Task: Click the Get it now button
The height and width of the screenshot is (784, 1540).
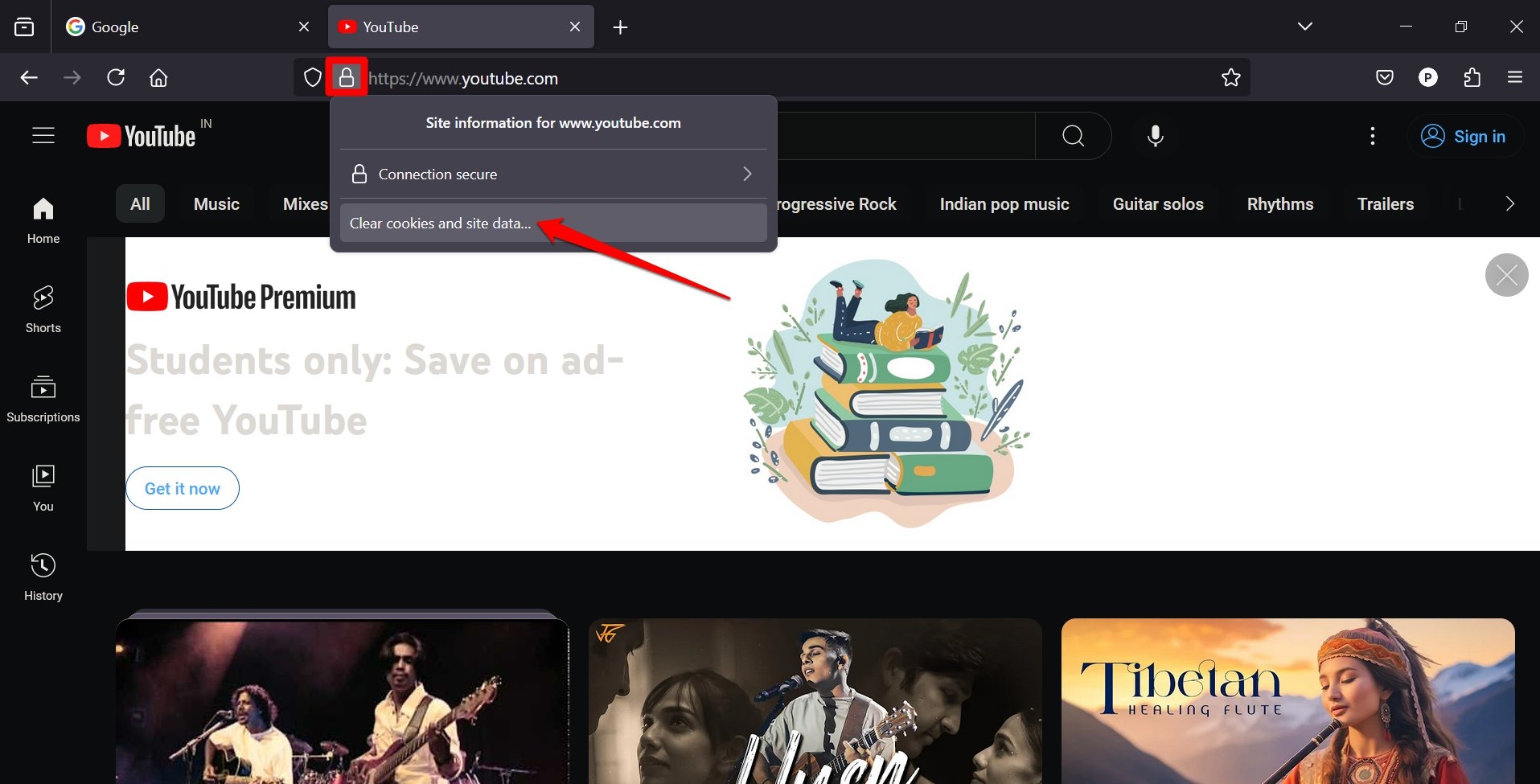Action: 183,488
